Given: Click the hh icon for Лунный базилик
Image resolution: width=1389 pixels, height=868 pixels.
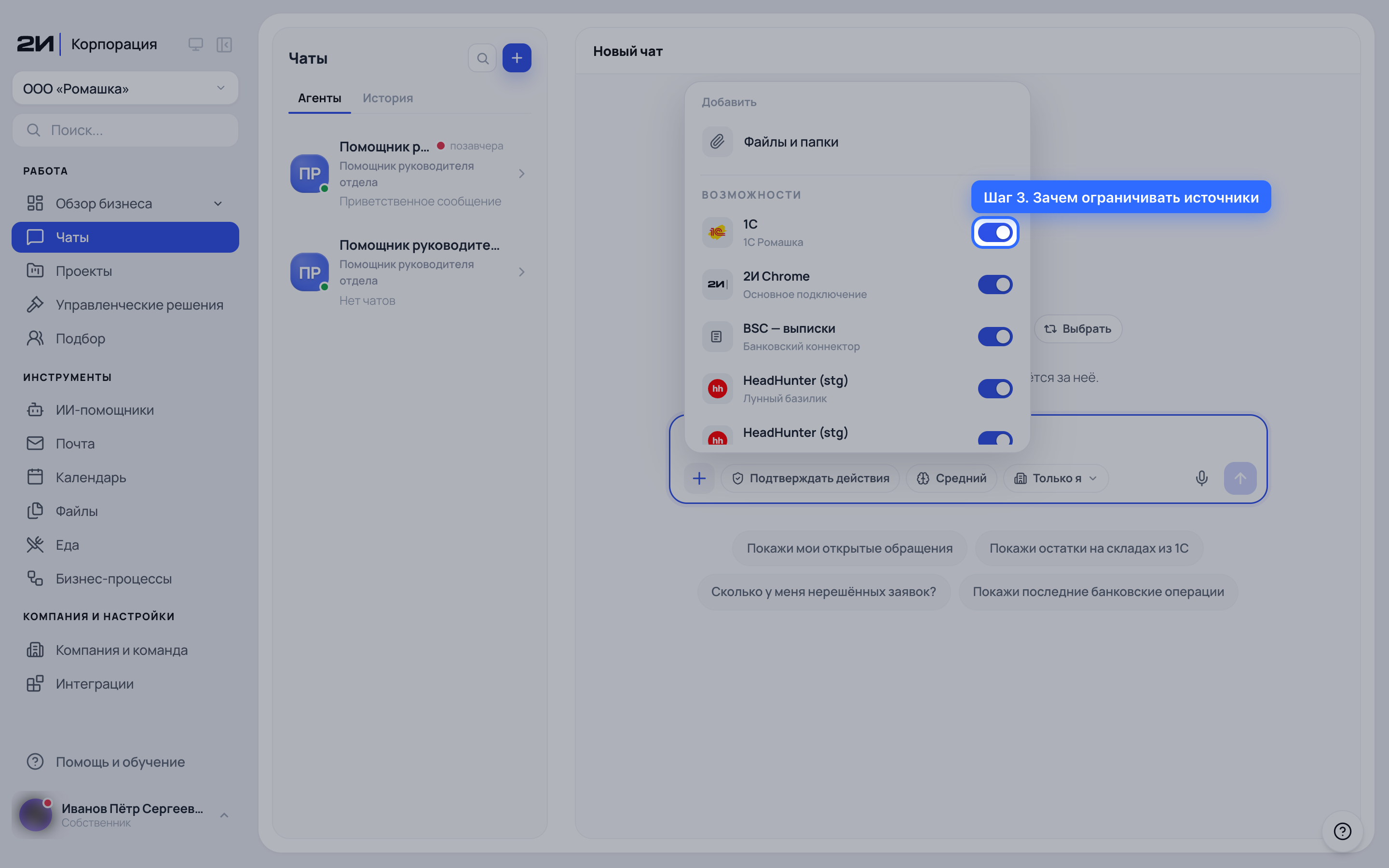Looking at the screenshot, I should pyautogui.click(x=718, y=389).
